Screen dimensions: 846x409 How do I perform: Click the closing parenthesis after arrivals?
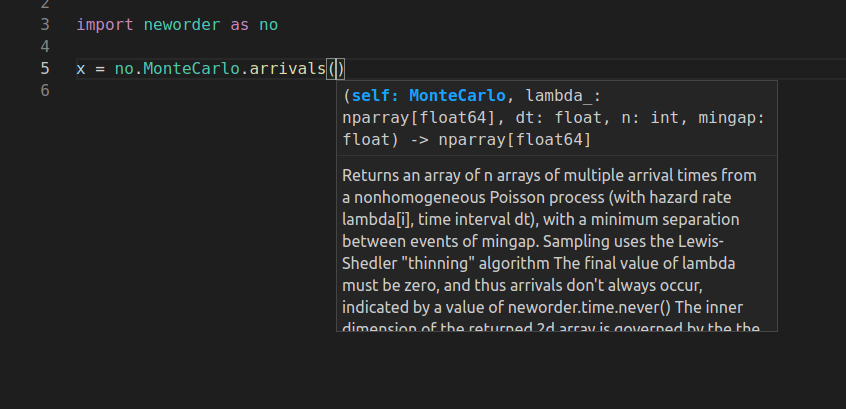coord(341,69)
